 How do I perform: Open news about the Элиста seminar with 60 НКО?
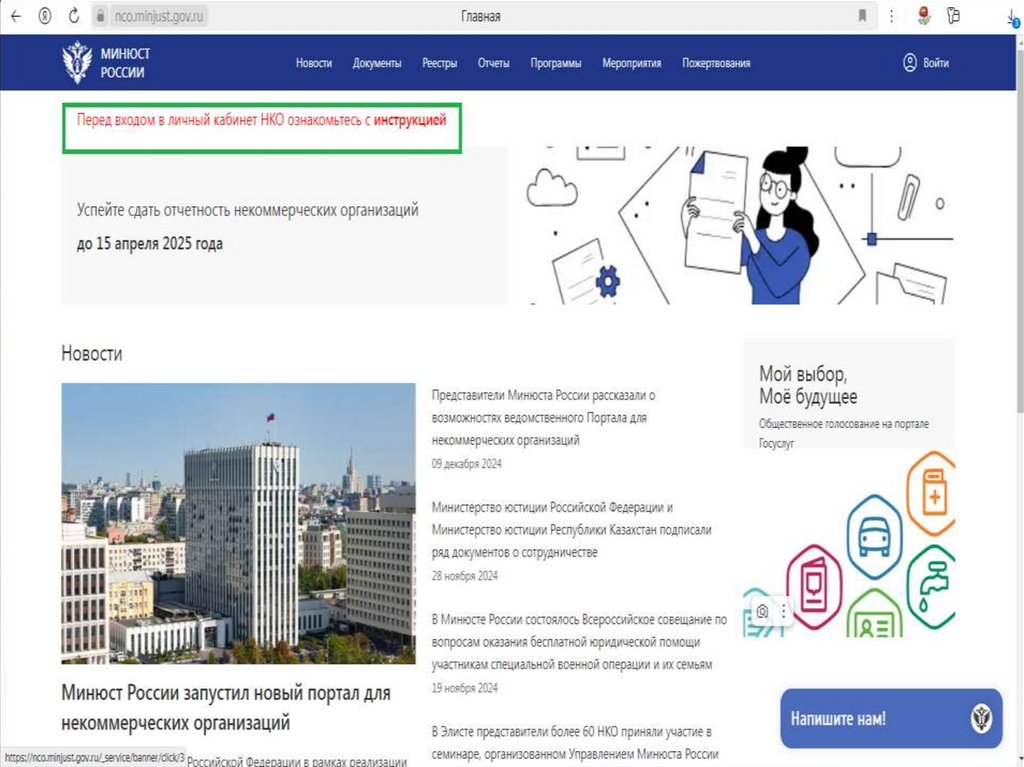point(575,743)
